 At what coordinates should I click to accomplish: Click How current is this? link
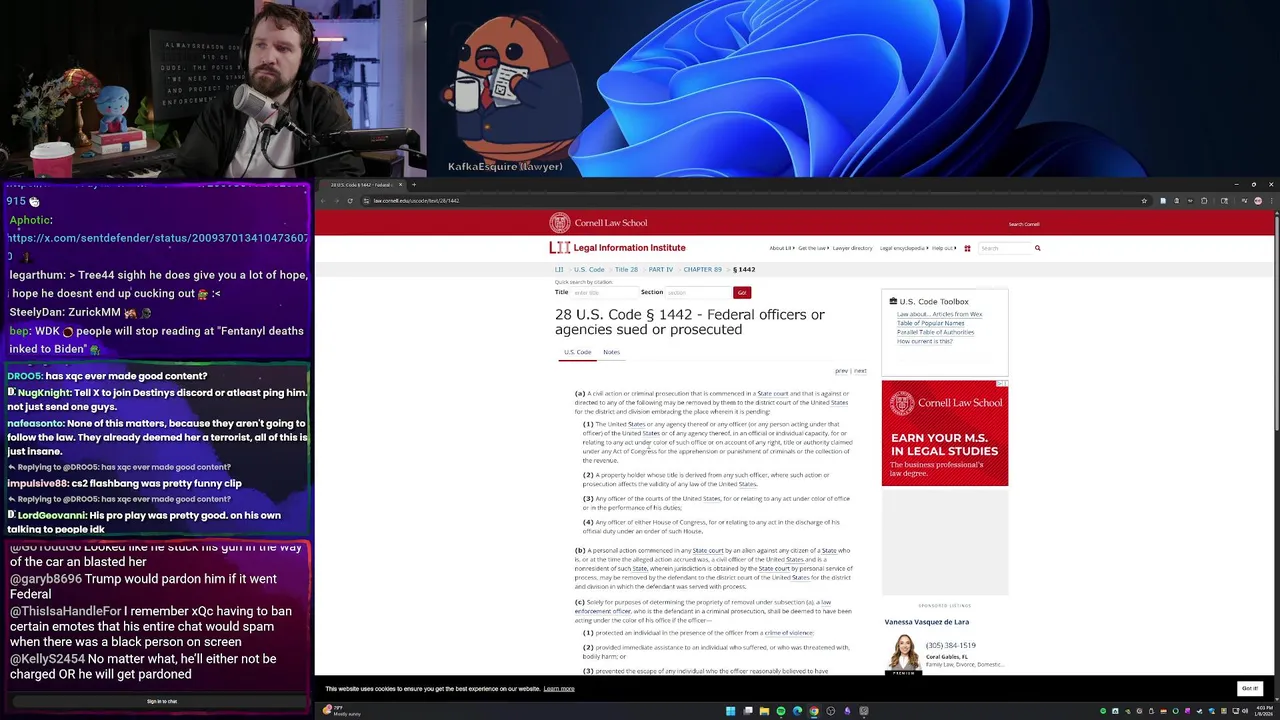coord(925,341)
